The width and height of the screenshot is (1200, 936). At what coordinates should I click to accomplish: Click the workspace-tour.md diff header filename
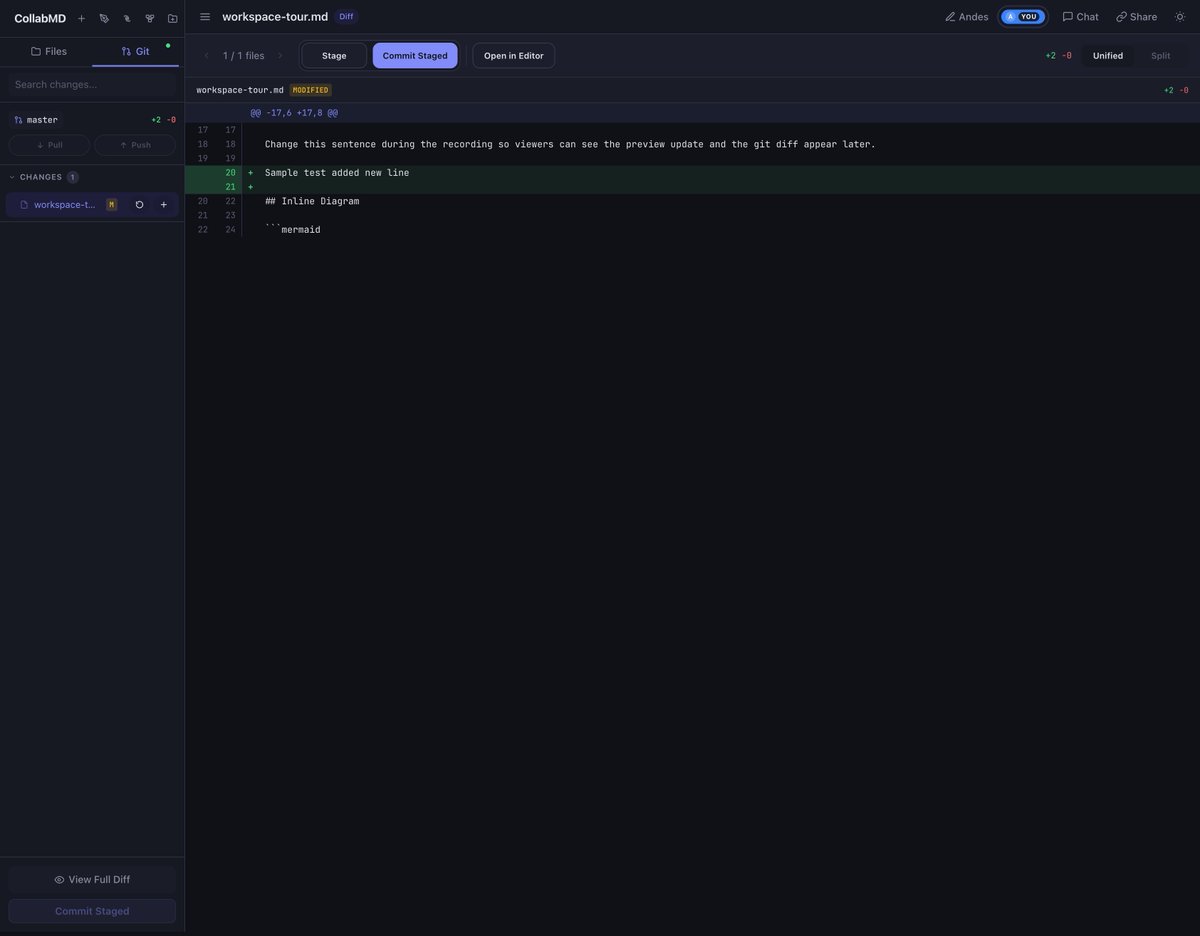[x=240, y=90]
